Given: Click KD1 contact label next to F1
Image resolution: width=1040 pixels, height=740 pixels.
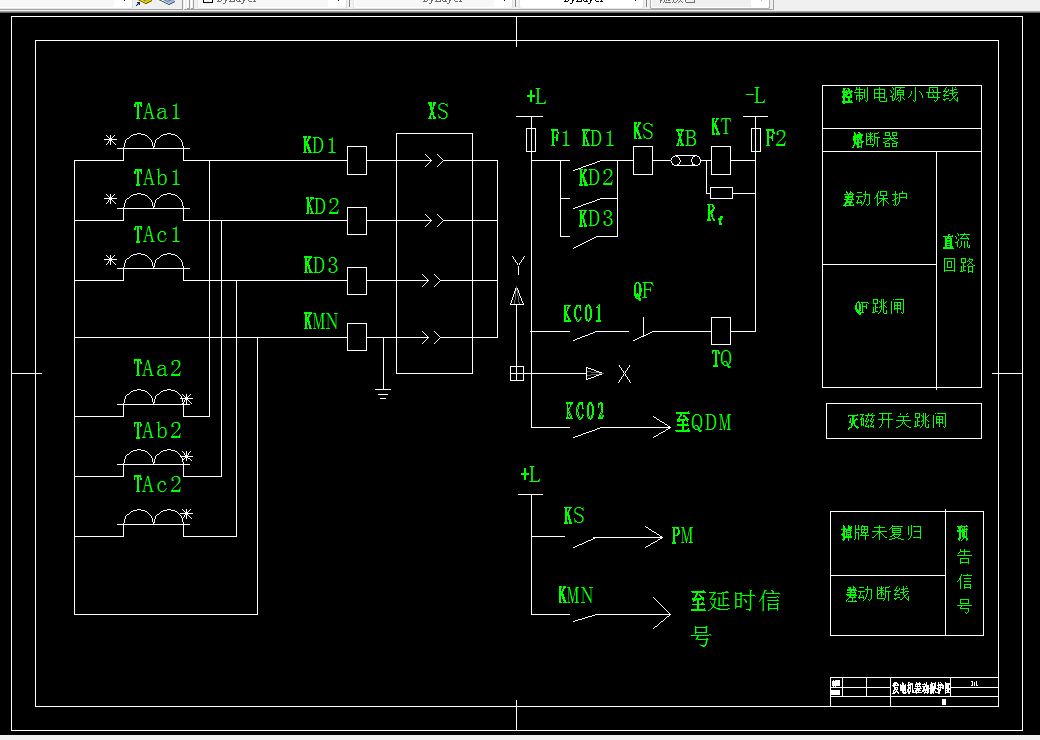Looking at the screenshot, I should 598,138.
